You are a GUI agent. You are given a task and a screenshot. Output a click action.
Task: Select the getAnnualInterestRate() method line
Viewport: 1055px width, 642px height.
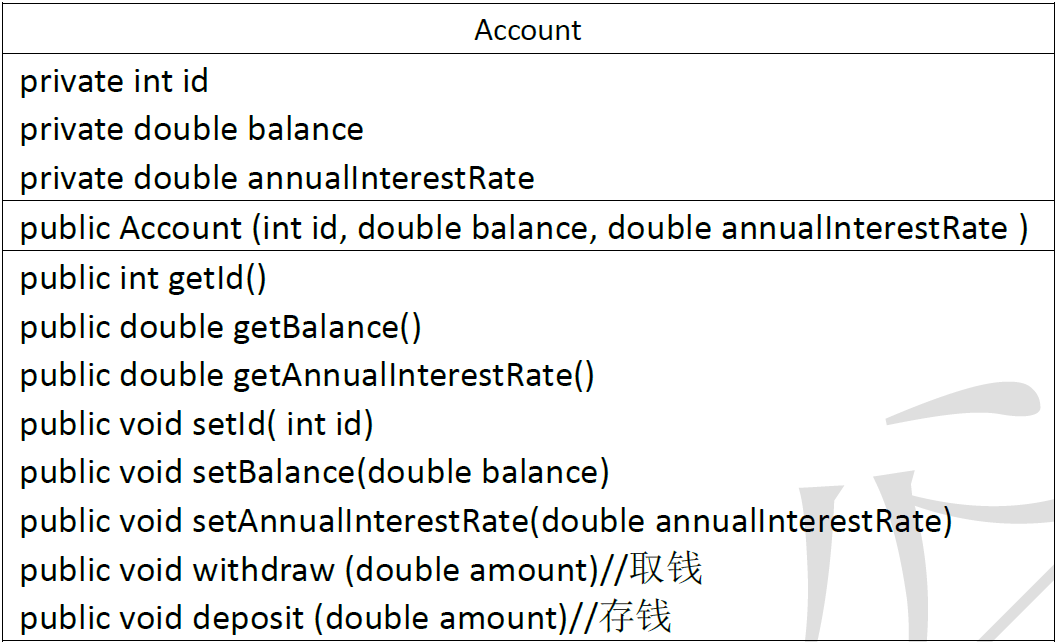307,375
